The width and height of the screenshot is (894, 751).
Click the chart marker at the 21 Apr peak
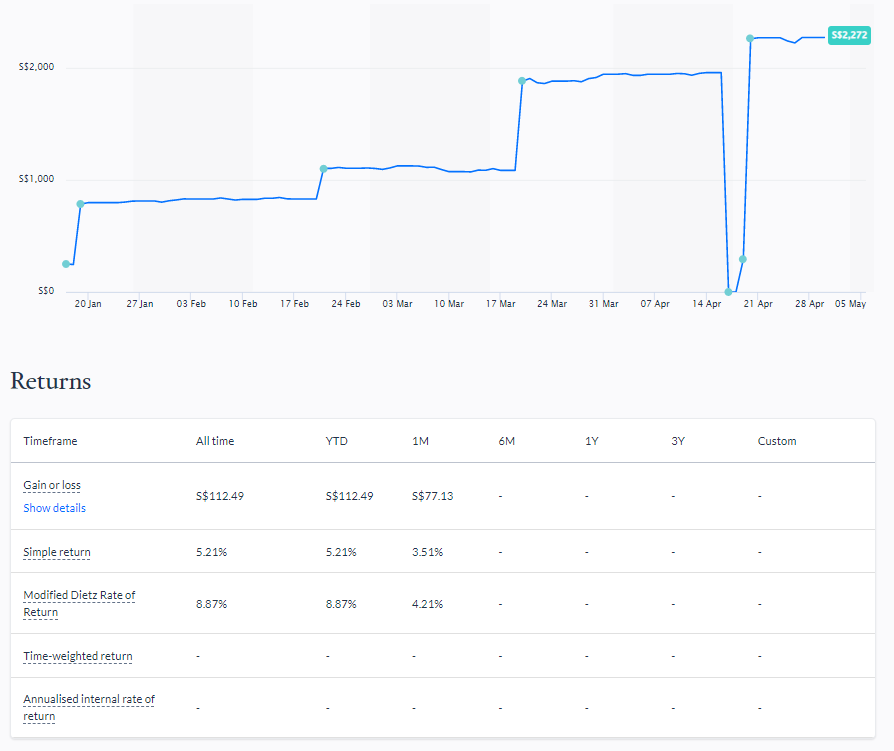click(750, 38)
